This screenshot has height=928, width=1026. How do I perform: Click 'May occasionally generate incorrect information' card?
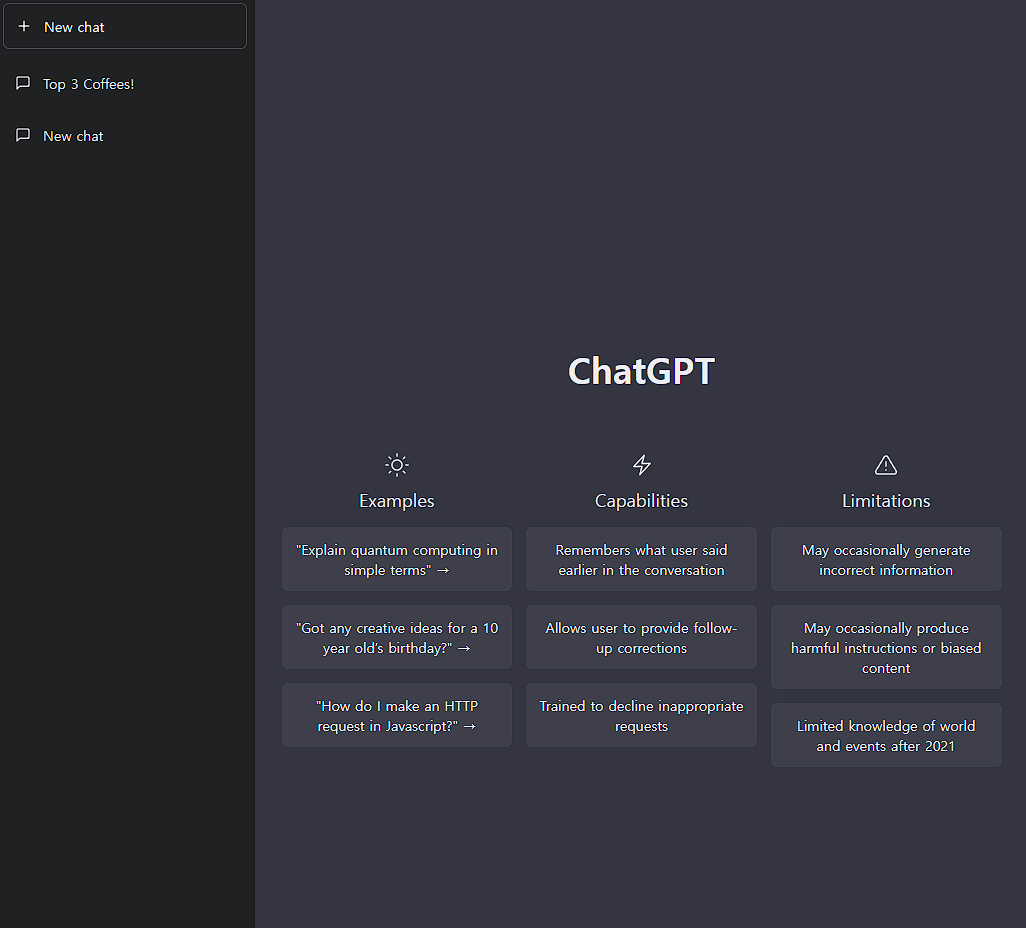click(886, 560)
